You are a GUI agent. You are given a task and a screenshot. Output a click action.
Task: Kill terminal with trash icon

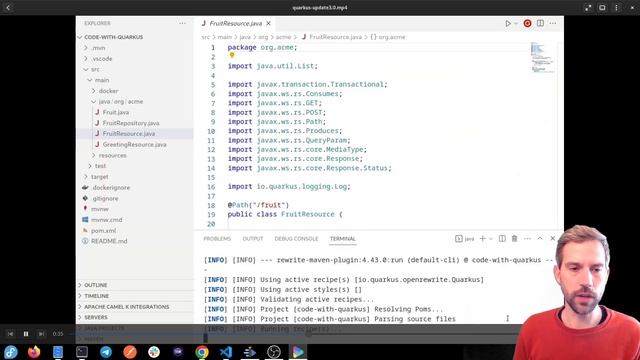[x=514, y=238]
